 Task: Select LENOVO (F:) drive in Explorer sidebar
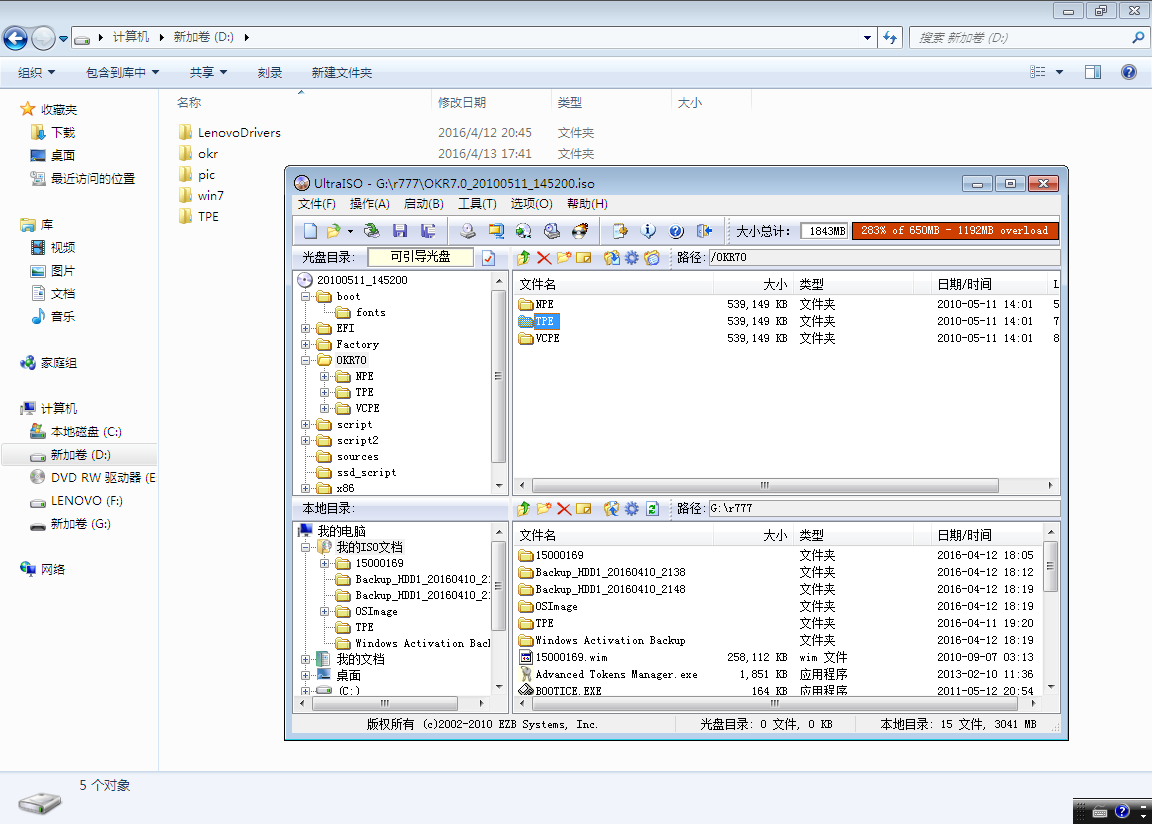tap(87, 501)
